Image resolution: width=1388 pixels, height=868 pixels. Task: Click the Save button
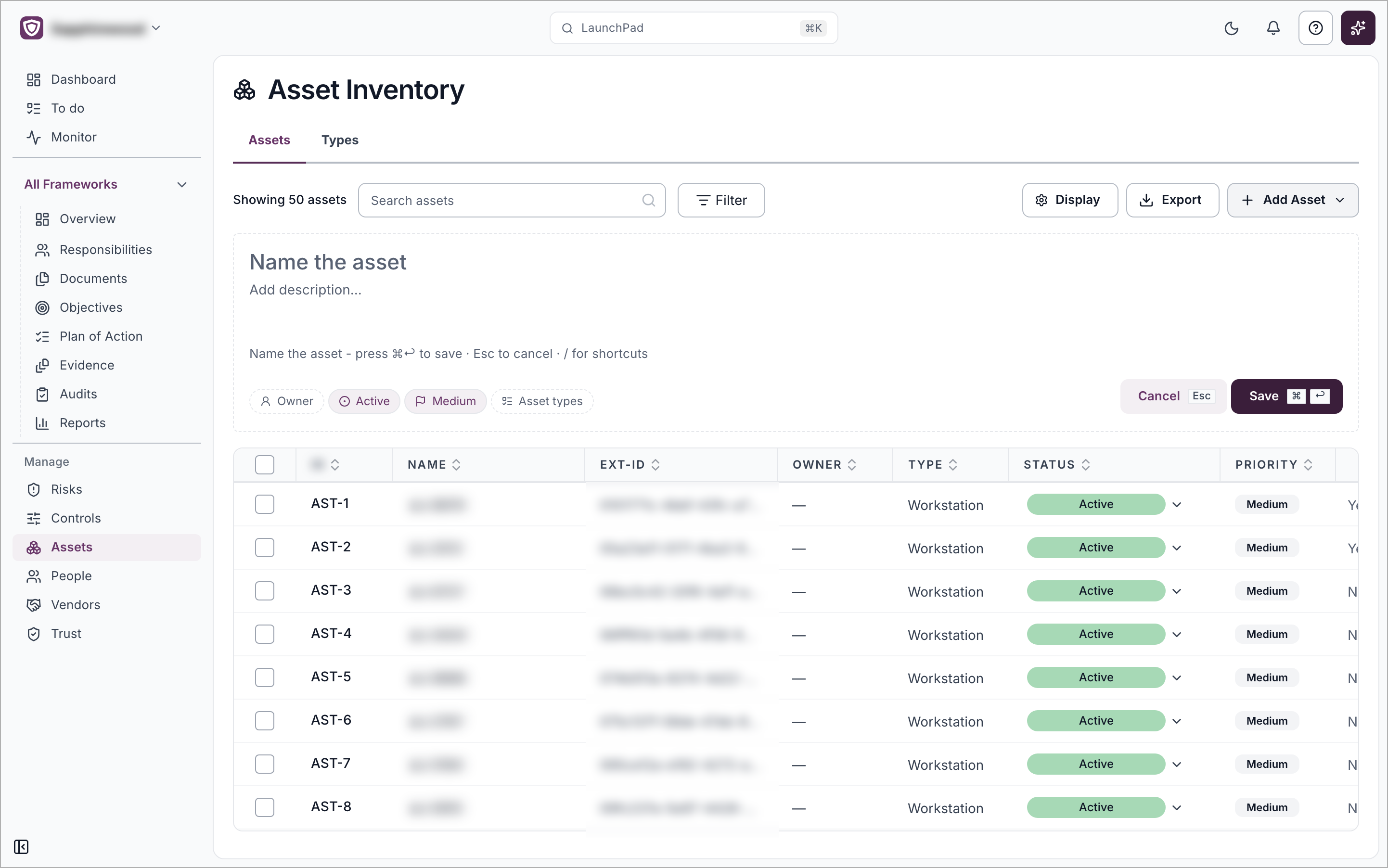coord(1286,396)
